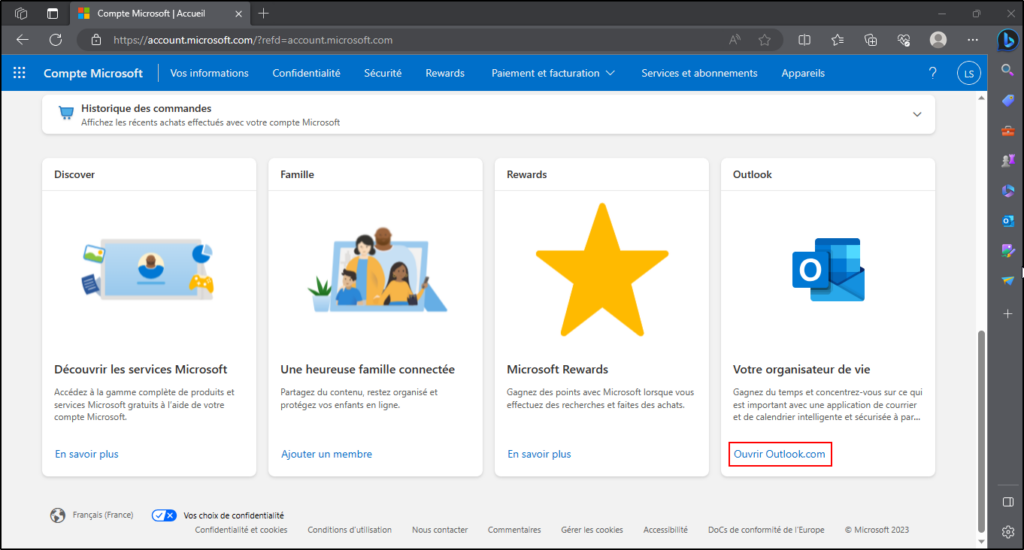Click En savoir plus under Rewards
Viewport: 1024px width, 550px height.
[x=539, y=454]
